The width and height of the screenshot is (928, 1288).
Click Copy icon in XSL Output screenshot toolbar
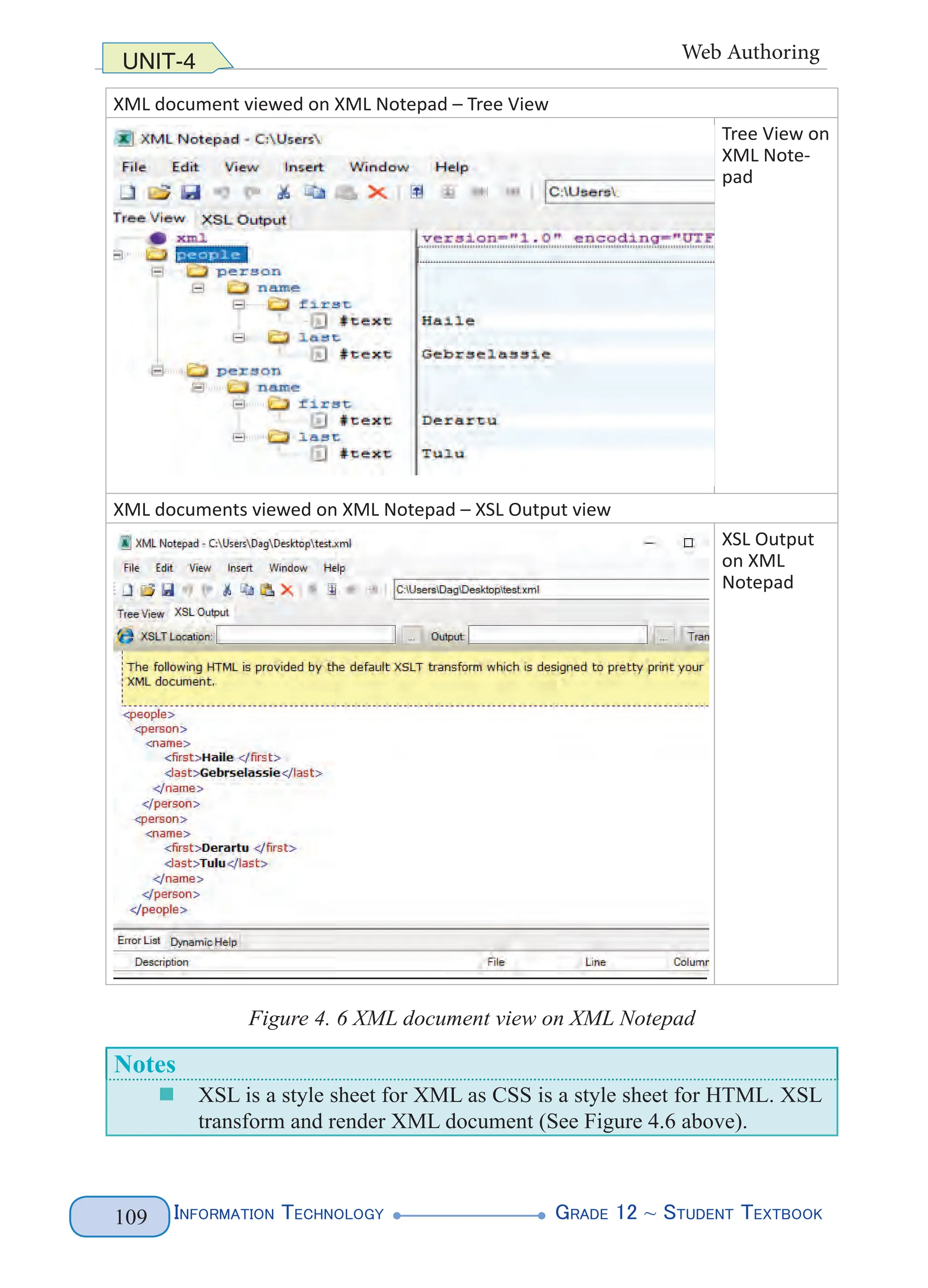pyautogui.click(x=247, y=590)
